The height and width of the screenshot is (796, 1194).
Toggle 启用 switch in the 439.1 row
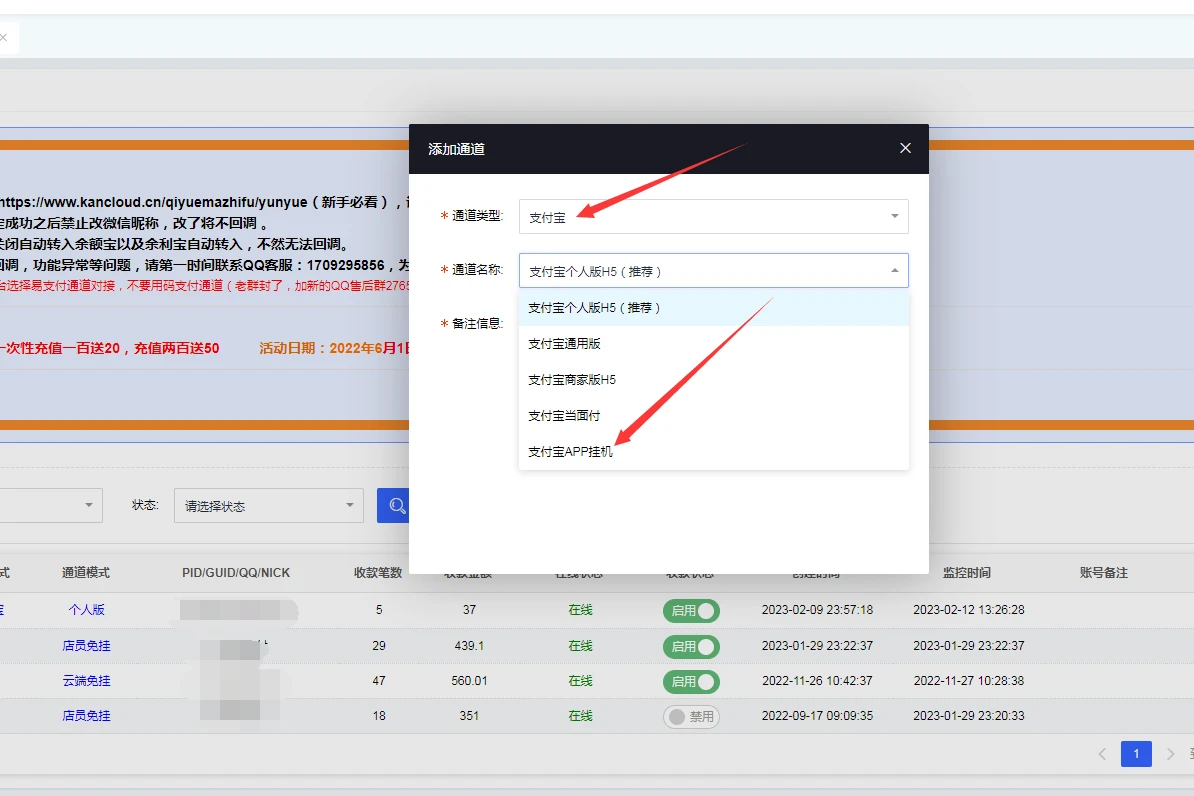(x=691, y=647)
